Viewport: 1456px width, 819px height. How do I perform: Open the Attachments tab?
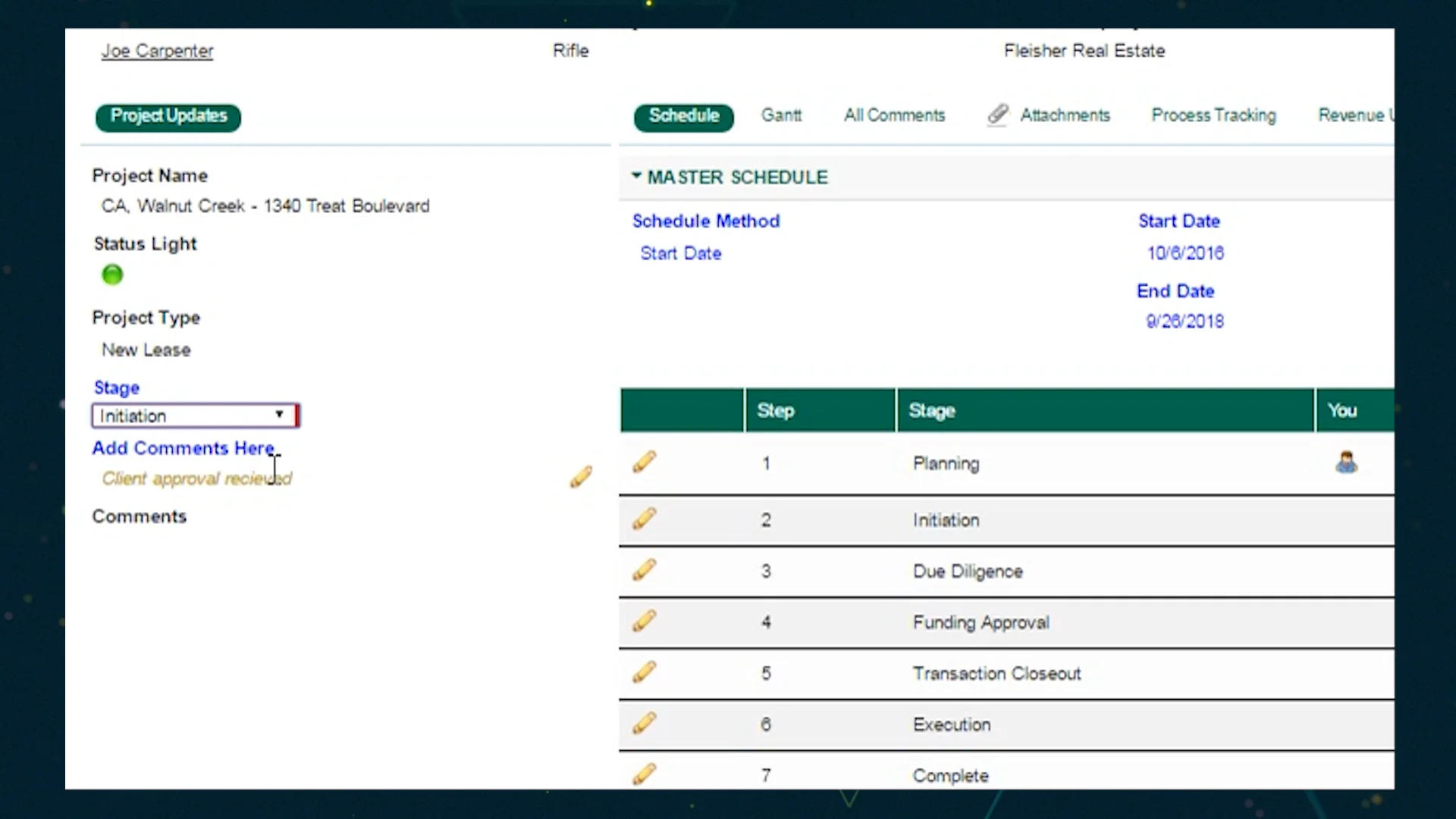(x=1065, y=115)
